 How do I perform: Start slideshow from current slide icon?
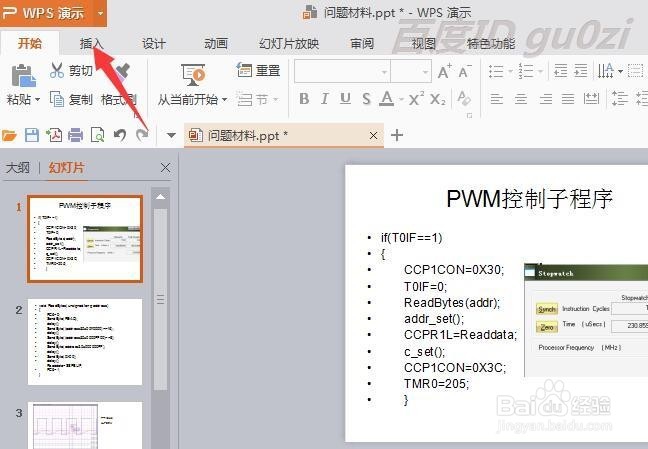(193, 75)
